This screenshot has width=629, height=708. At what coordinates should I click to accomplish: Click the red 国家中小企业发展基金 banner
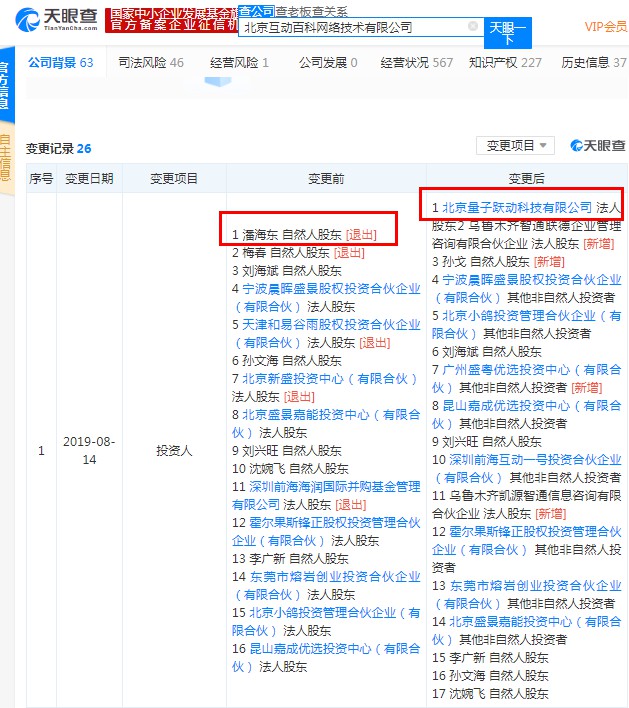click(172, 20)
